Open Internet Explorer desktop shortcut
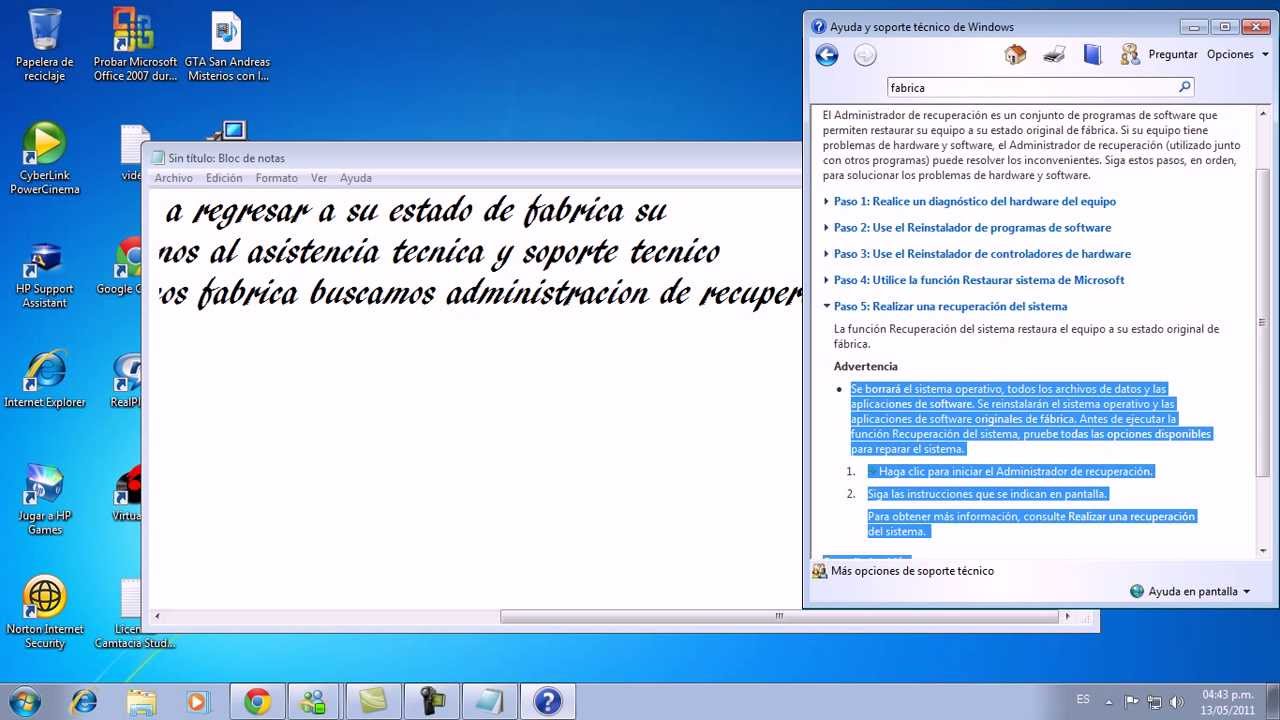The width and height of the screenshot is (1280, 720). pyautogui.click(x=45, y=380)
